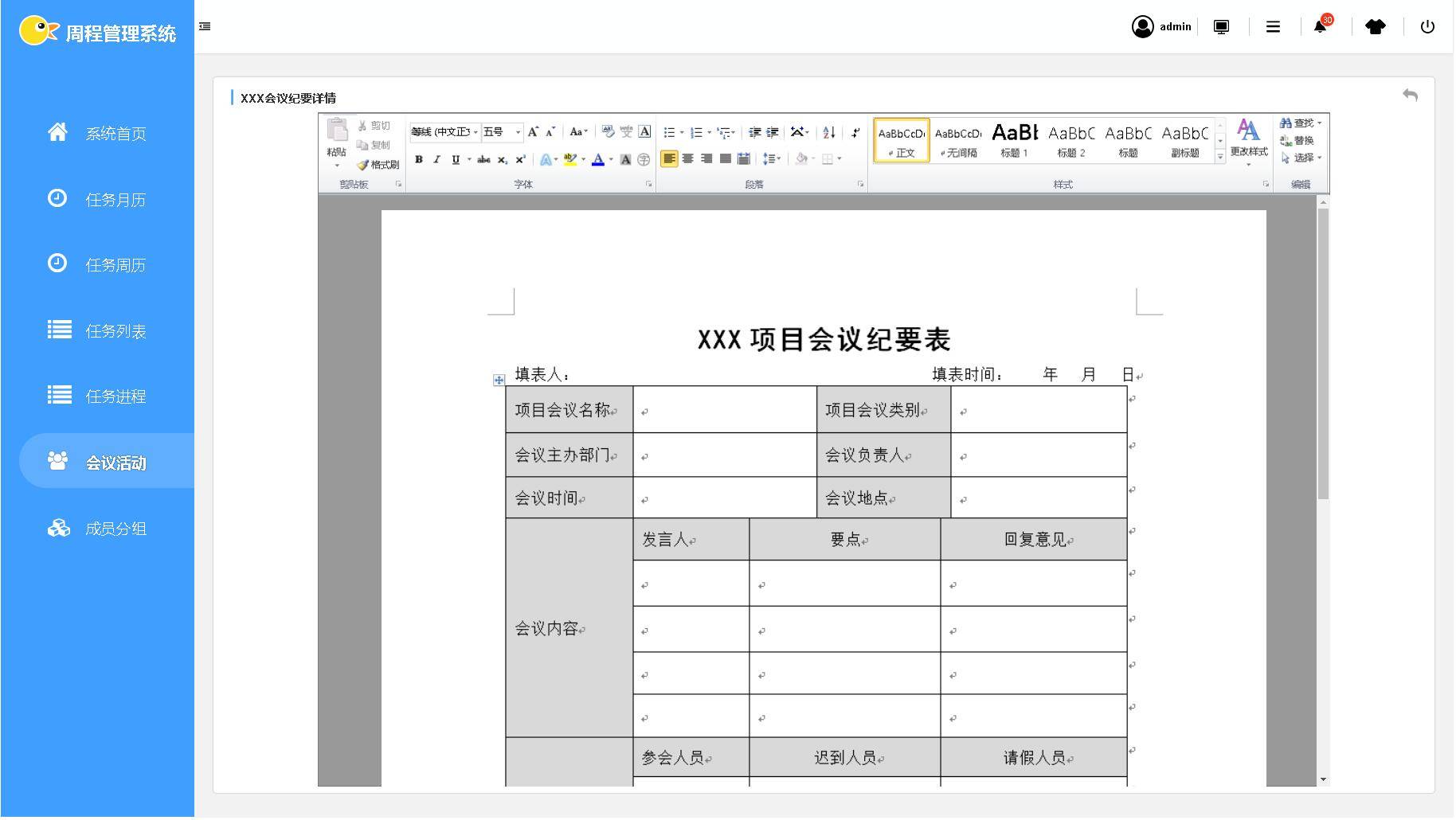1456x820 pixels.
Task: Toggle italic formatting in the ribbon
Action: tap(436, 159)
